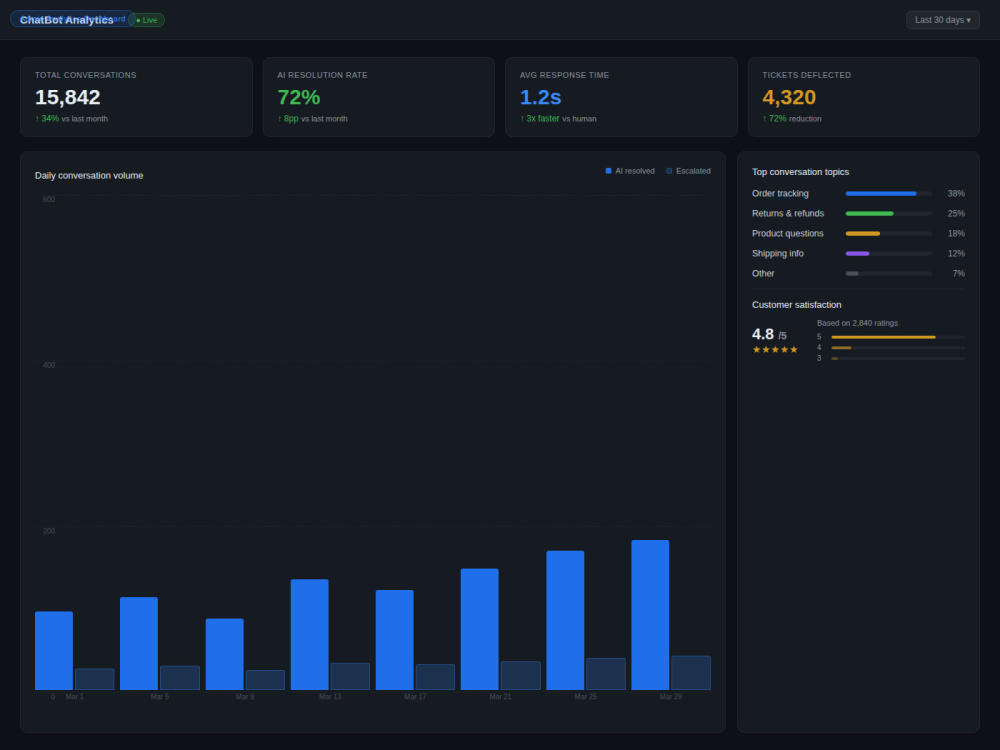Click the Mar 29 AI resolved bar

(651, 615)
